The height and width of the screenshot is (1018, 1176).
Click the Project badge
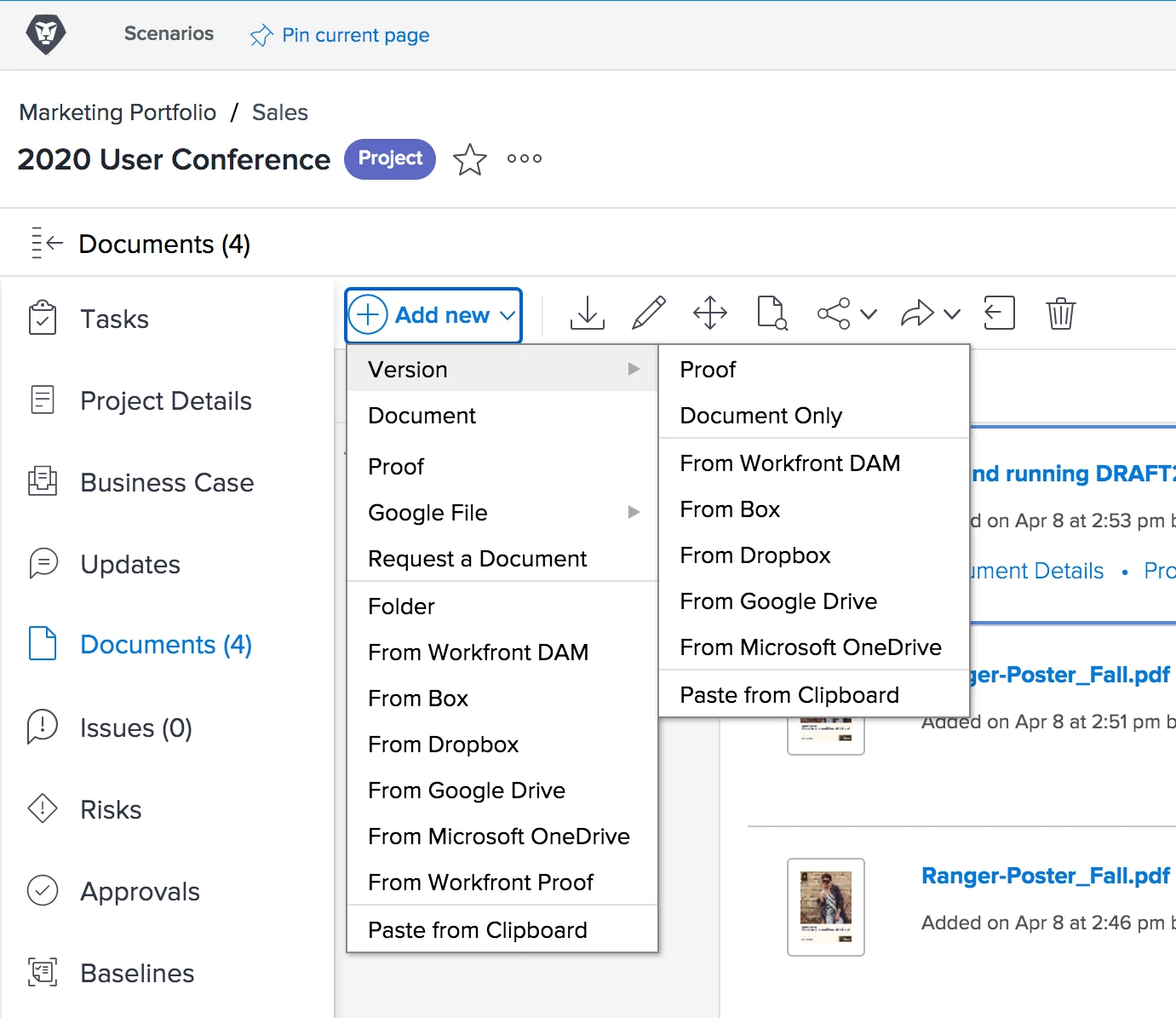coord(390,158)
